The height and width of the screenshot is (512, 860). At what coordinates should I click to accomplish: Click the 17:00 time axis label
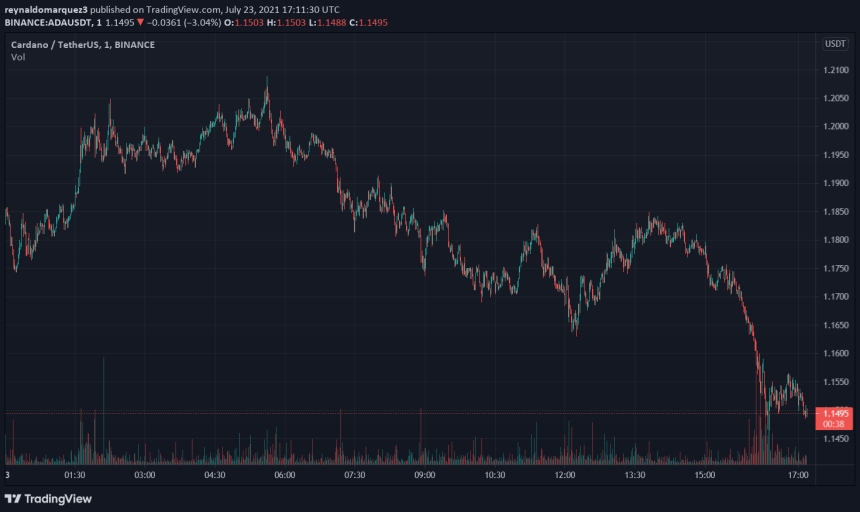(798, 475)
